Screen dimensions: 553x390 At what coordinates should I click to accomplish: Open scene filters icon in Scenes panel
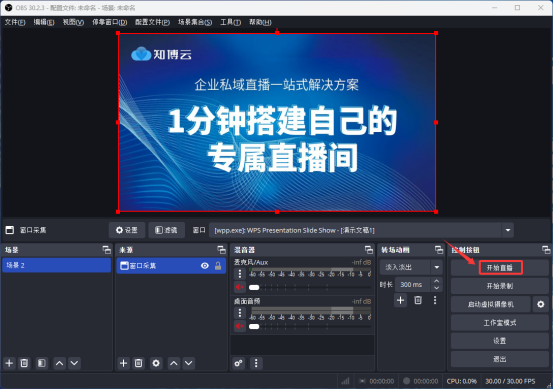pos(42,363)
